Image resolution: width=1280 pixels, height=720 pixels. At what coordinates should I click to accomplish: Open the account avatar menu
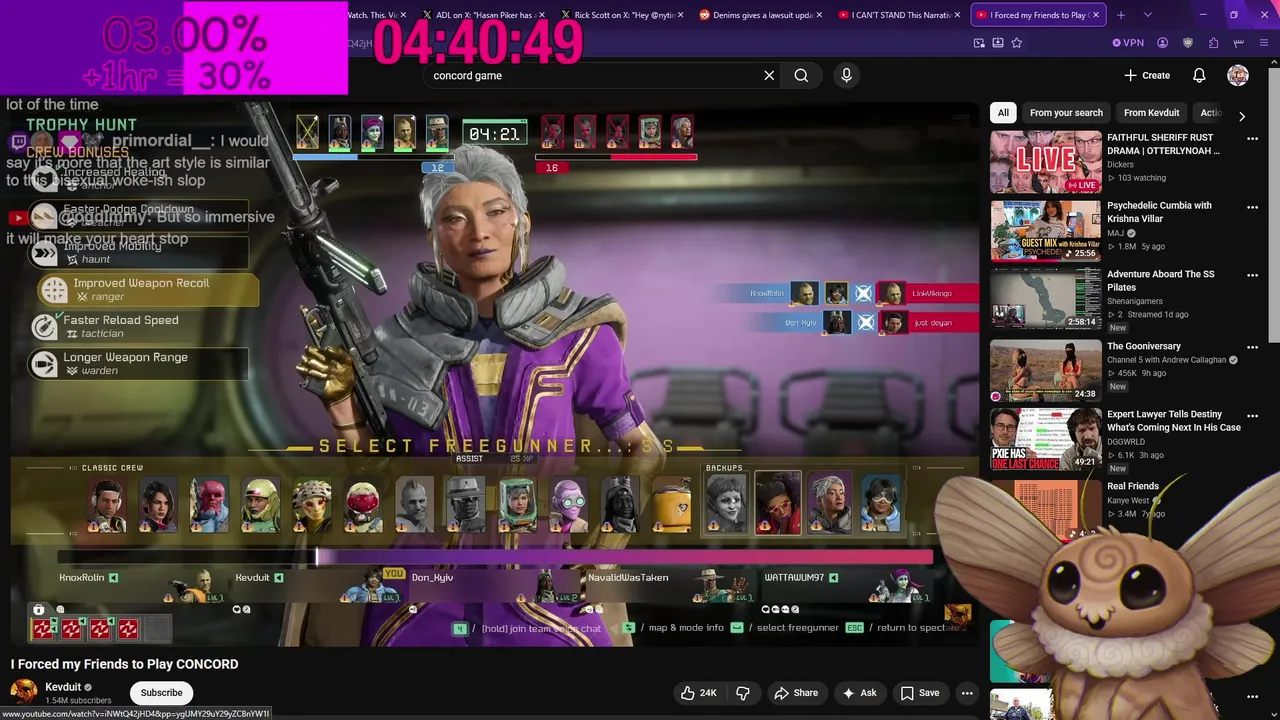point(1238,75)
